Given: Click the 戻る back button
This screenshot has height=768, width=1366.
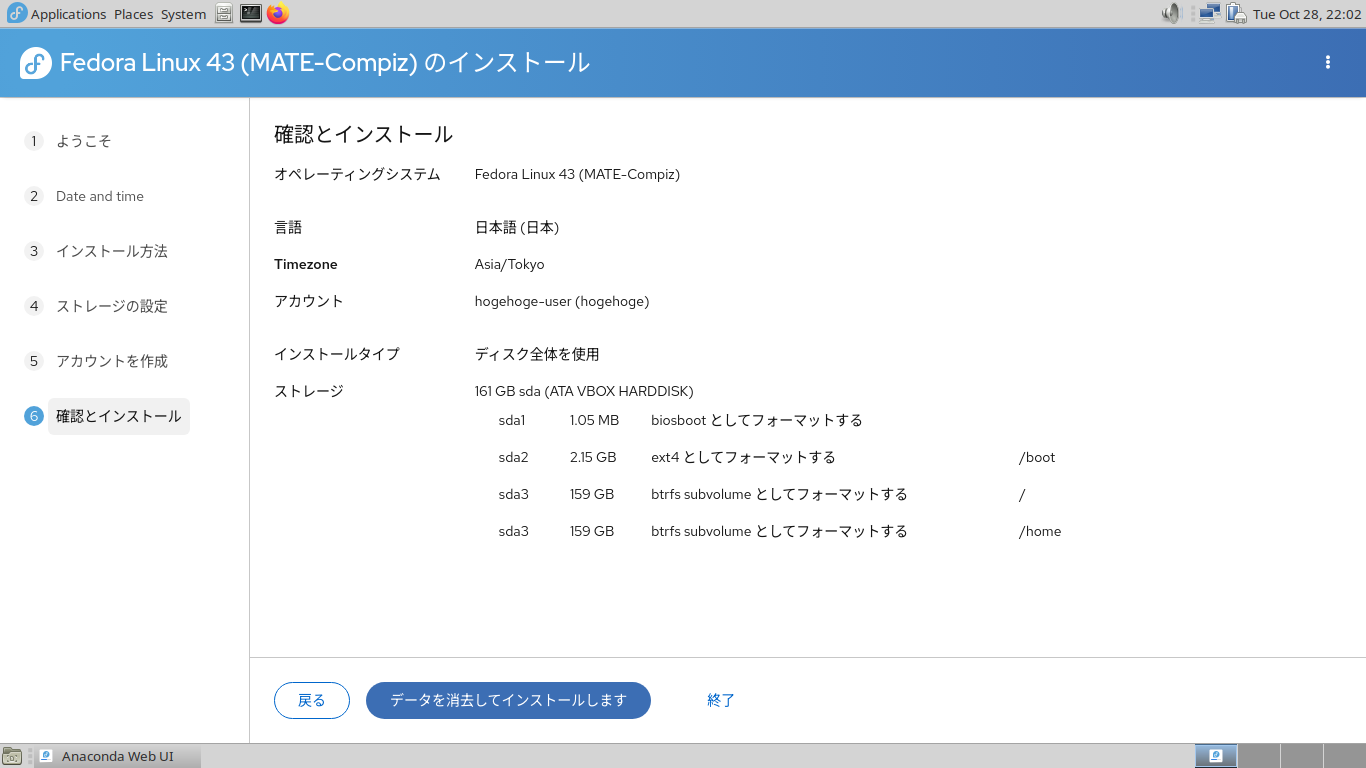Looking at the screenshot, I should (x=312, y=700).
